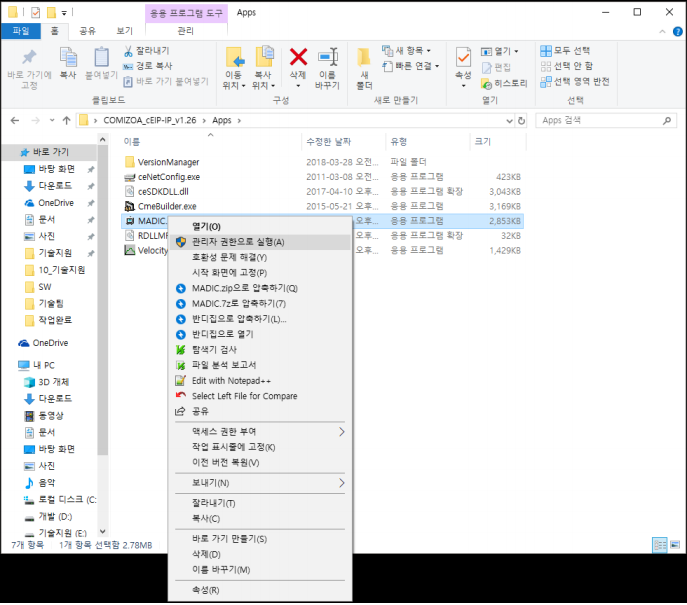Click the Properties checkmark icon in ribbon
687x605 pixels.
coord(463,62)
